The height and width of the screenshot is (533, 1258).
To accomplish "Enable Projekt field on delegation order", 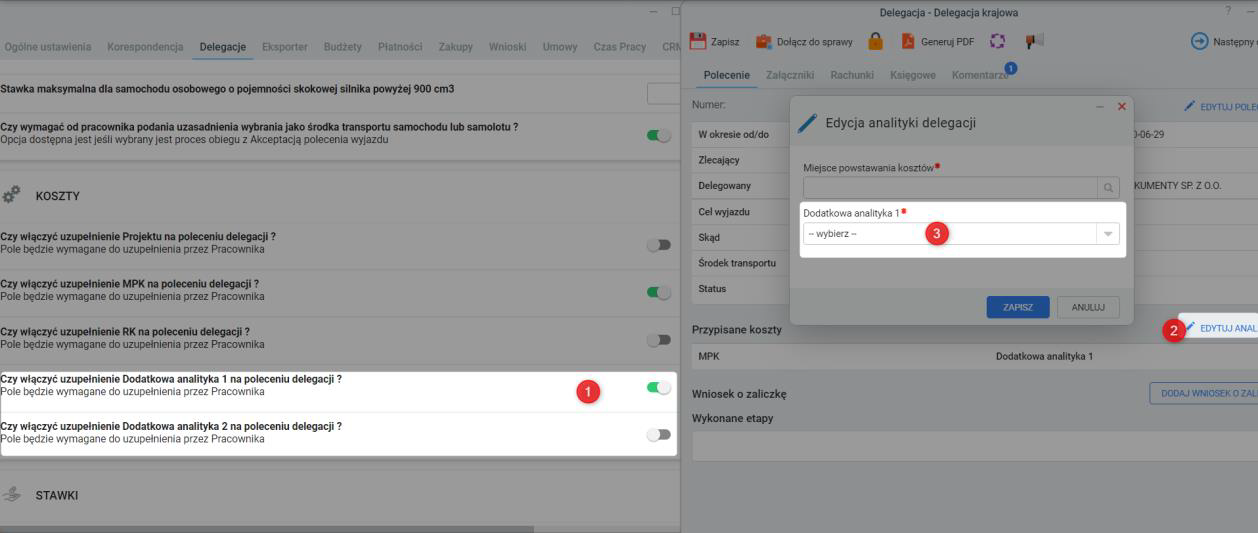I will click(x=659, y=244).
